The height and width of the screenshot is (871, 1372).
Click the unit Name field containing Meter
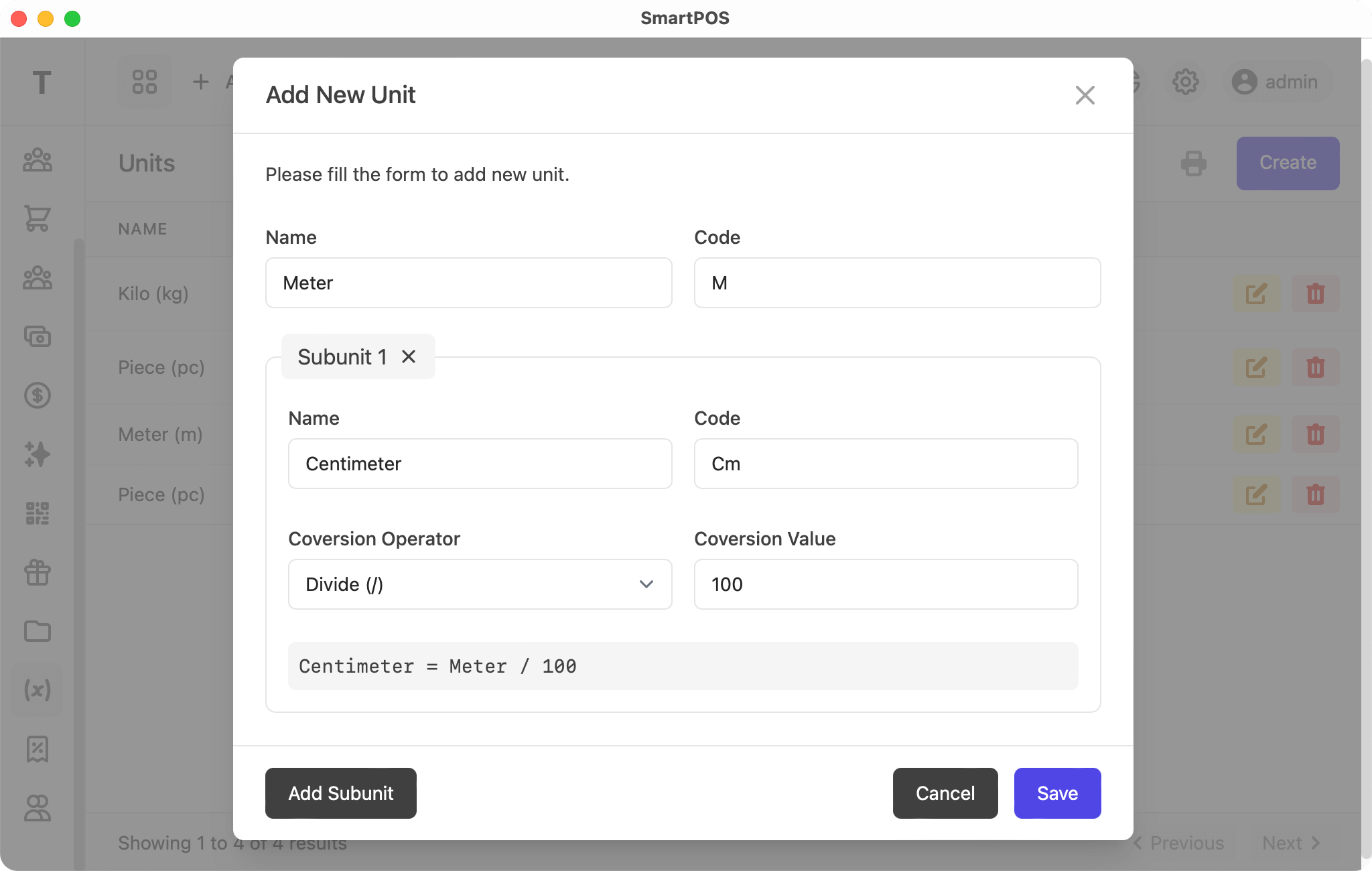point(468,283)
